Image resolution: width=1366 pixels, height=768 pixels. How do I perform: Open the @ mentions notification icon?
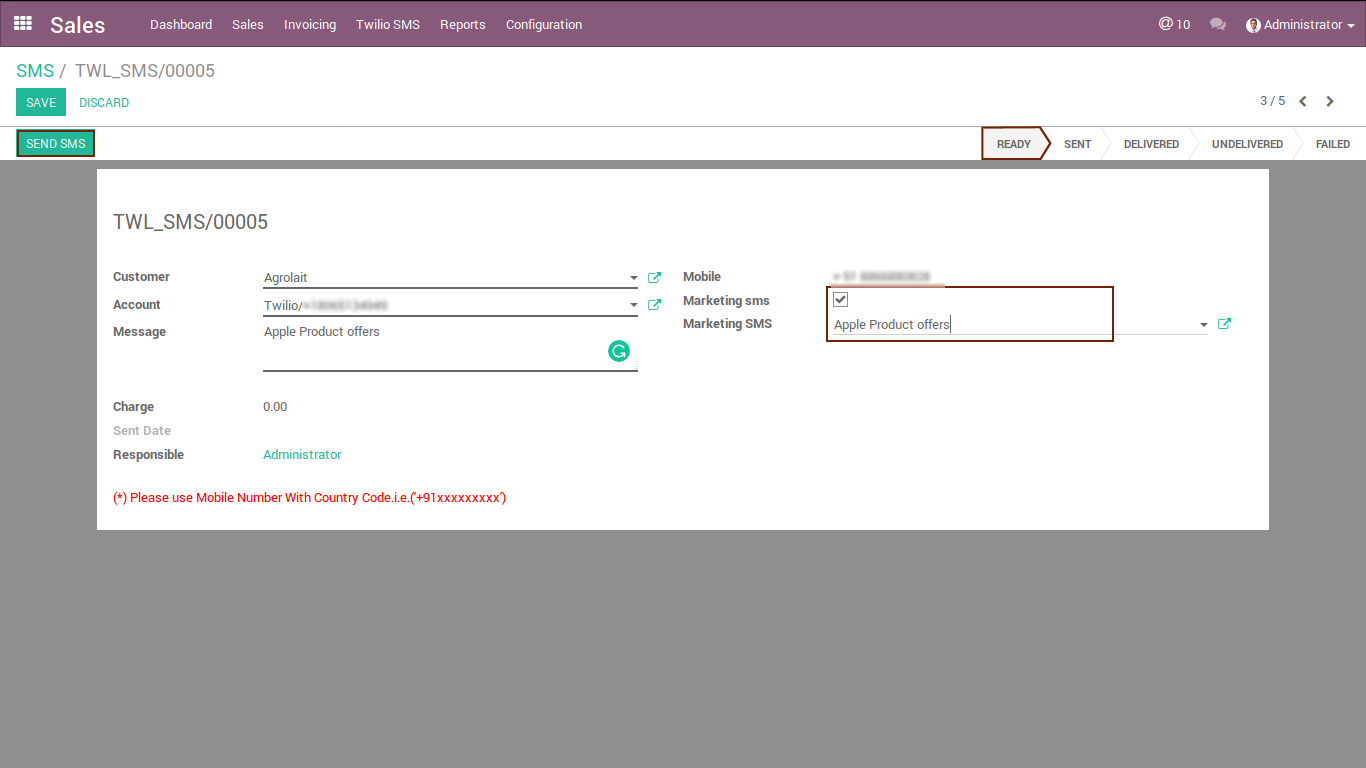click(1174, 24)
